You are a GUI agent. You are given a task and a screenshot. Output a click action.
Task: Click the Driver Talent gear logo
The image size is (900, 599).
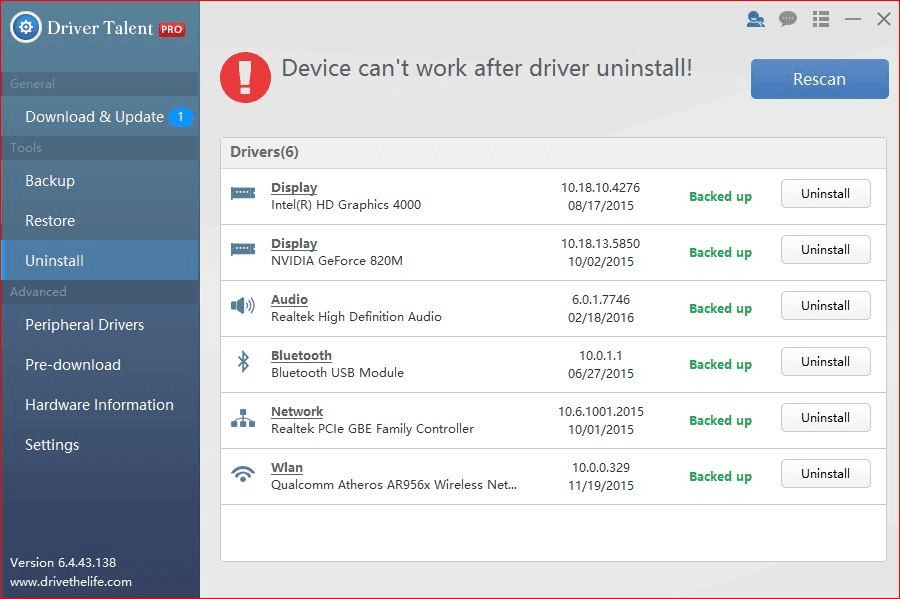(x=27, y=27)
